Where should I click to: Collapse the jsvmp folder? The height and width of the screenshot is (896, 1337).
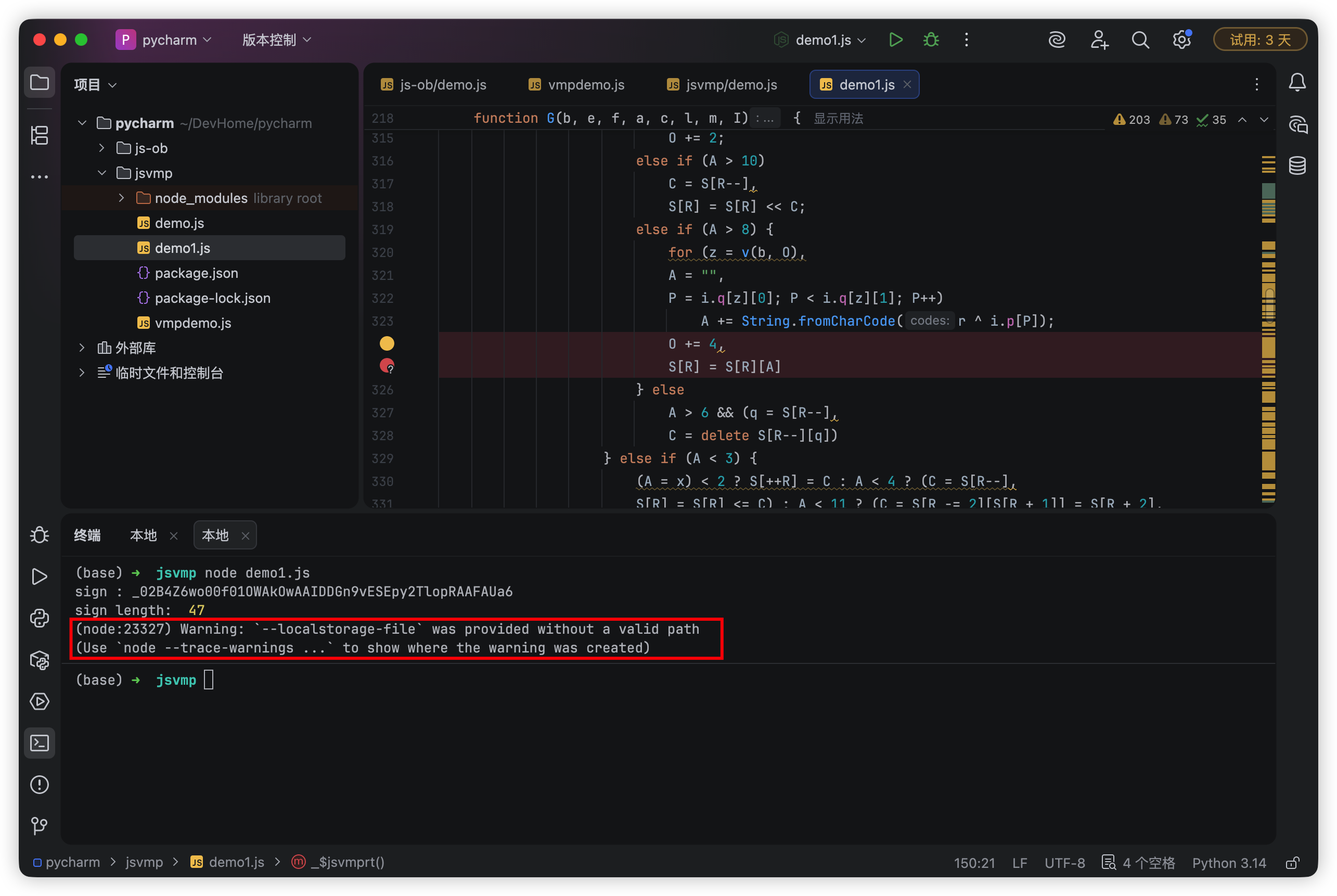tap(101, 173)
